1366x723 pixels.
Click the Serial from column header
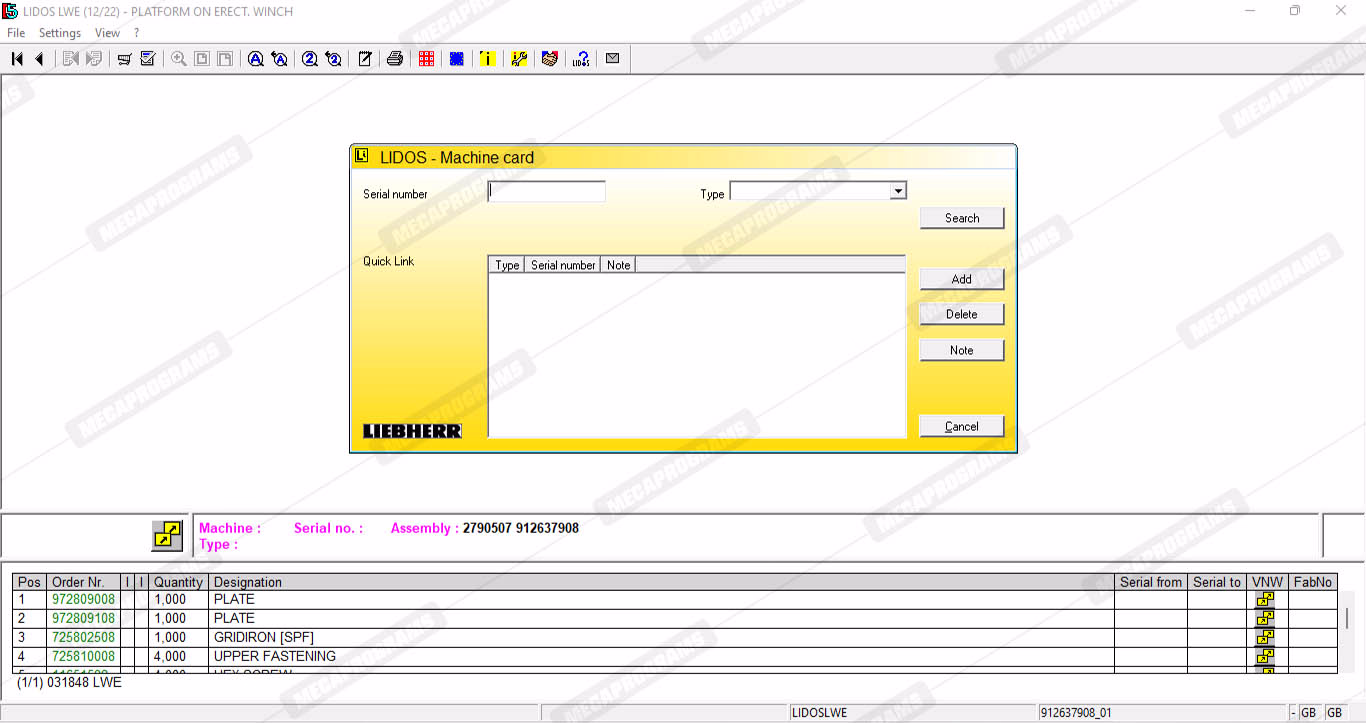click(1151, 582)
